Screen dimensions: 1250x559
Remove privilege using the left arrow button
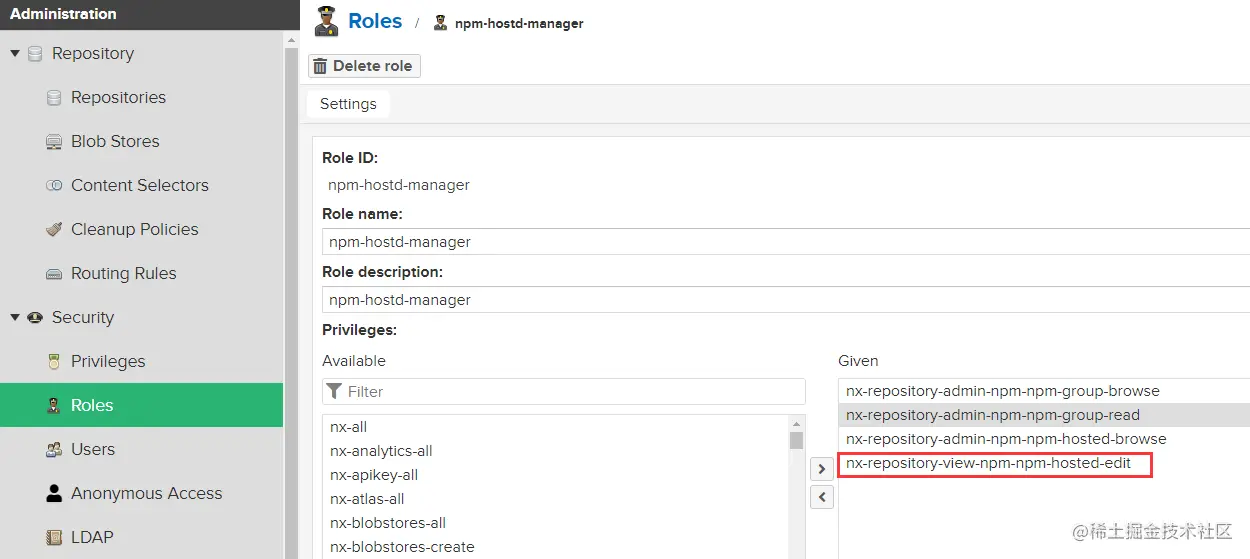coord(822,496)
